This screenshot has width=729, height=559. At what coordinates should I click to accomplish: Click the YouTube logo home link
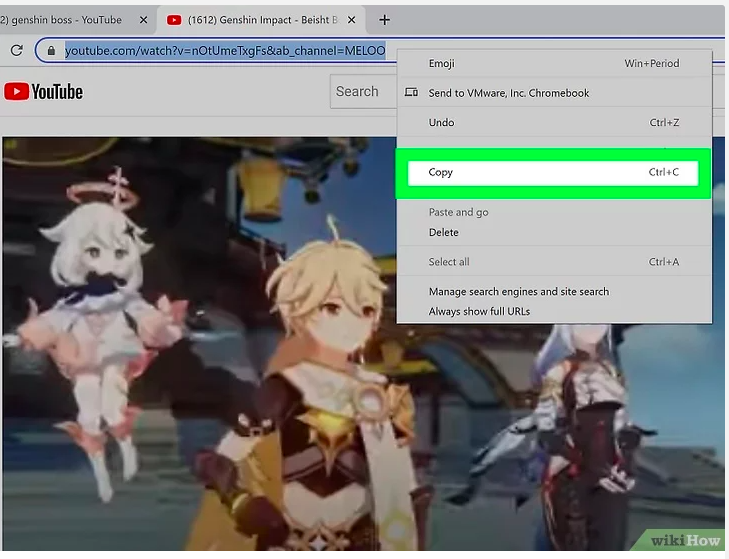[43, 92]
